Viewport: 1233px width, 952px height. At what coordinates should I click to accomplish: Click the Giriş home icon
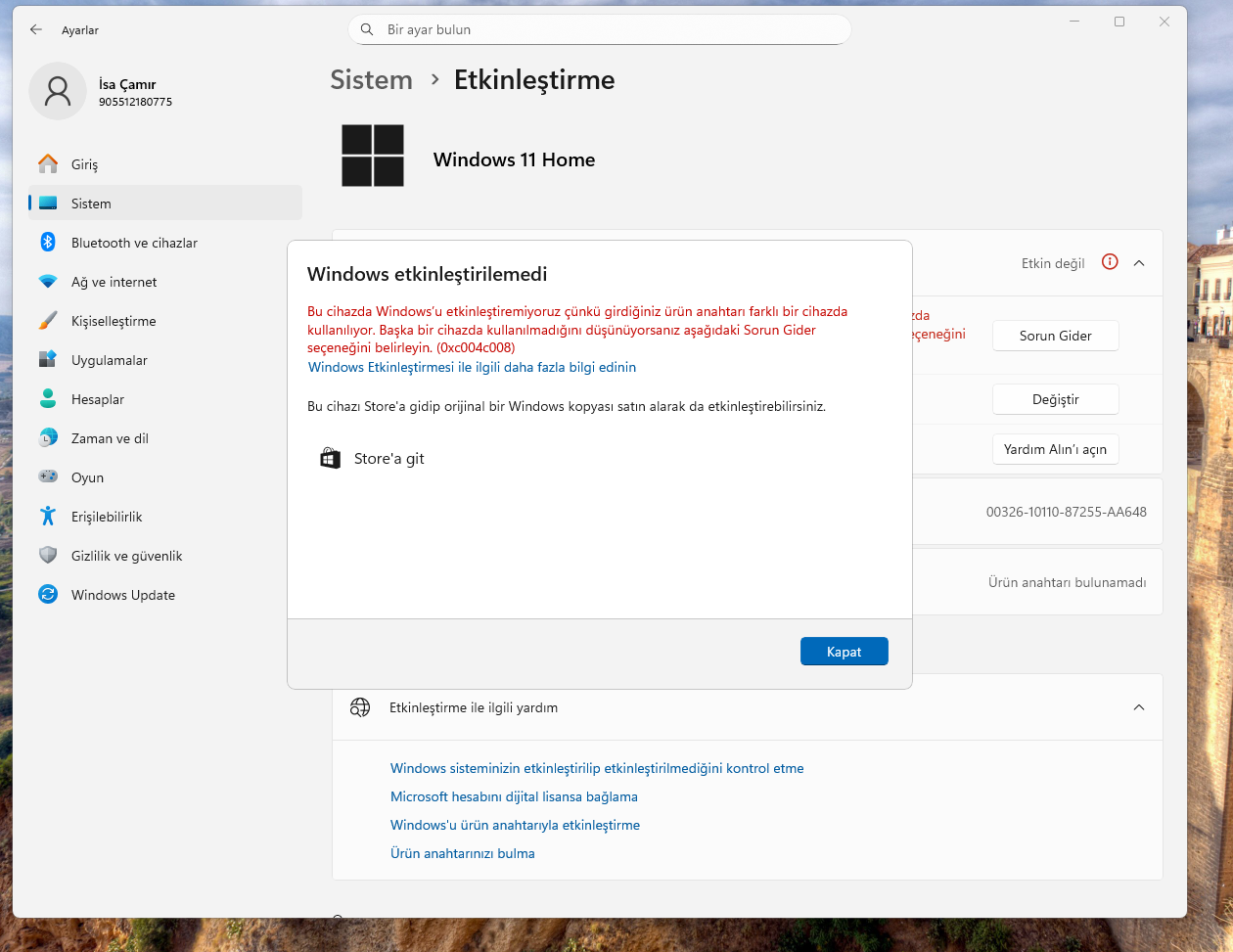(x=48, y=164)
